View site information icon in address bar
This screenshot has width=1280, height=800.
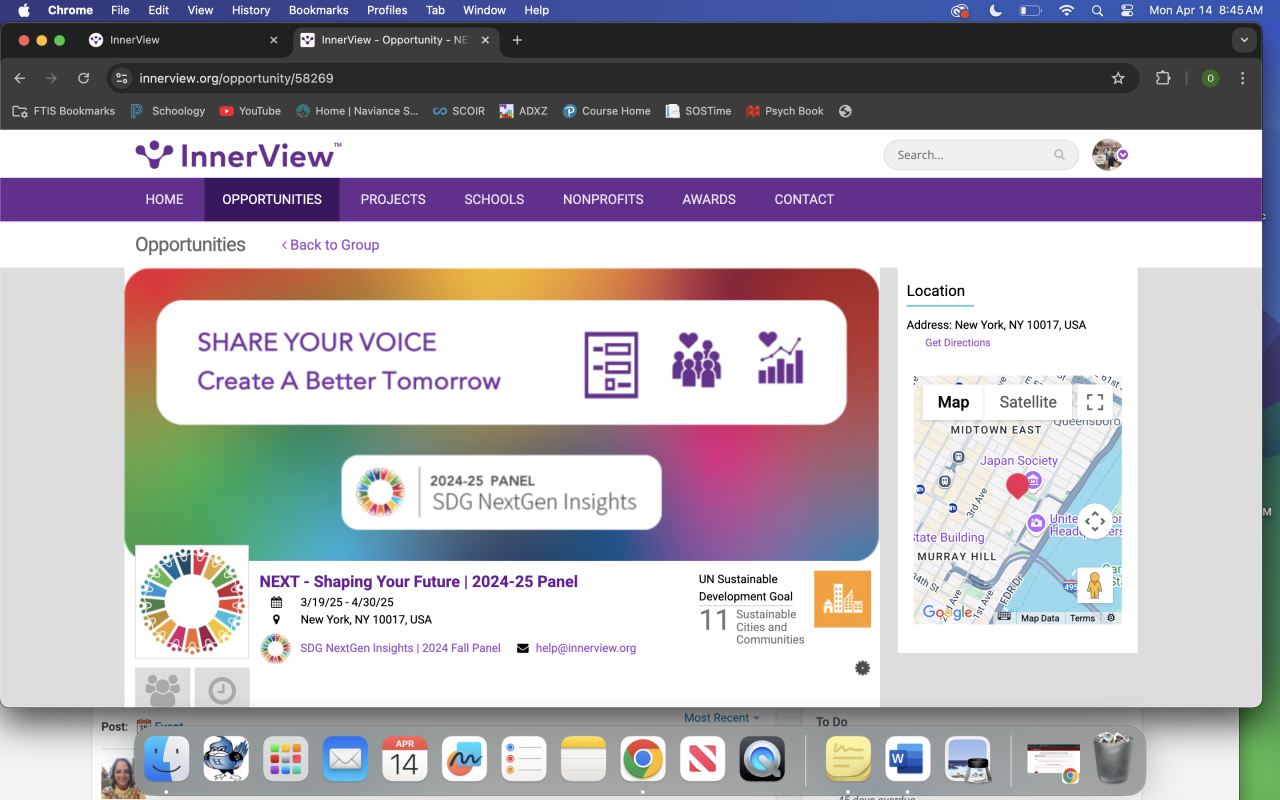pos(121,78)
